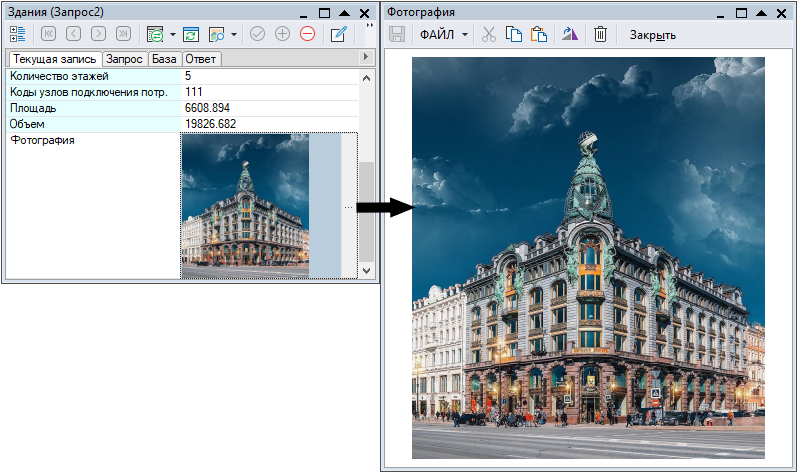Expand the dropdown arrow beside the search icon
797x472 pixels.
tap(234, 34)
